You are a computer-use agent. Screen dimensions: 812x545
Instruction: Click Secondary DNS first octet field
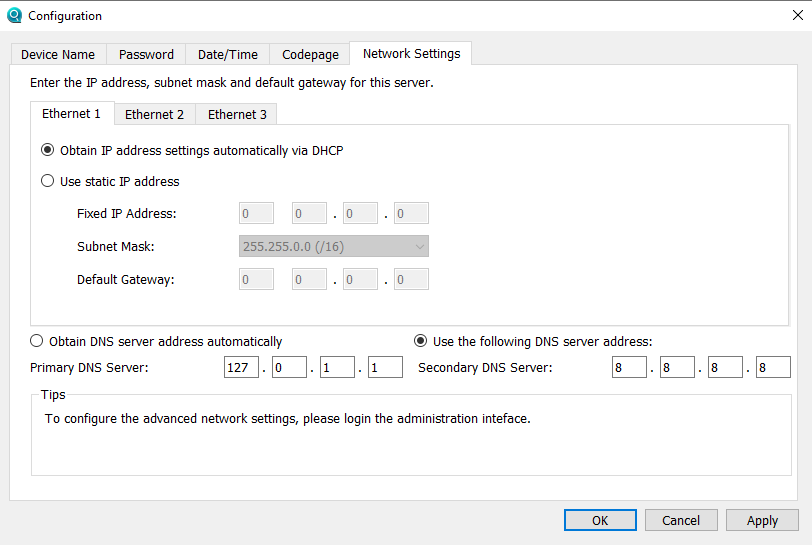[629, 367]
